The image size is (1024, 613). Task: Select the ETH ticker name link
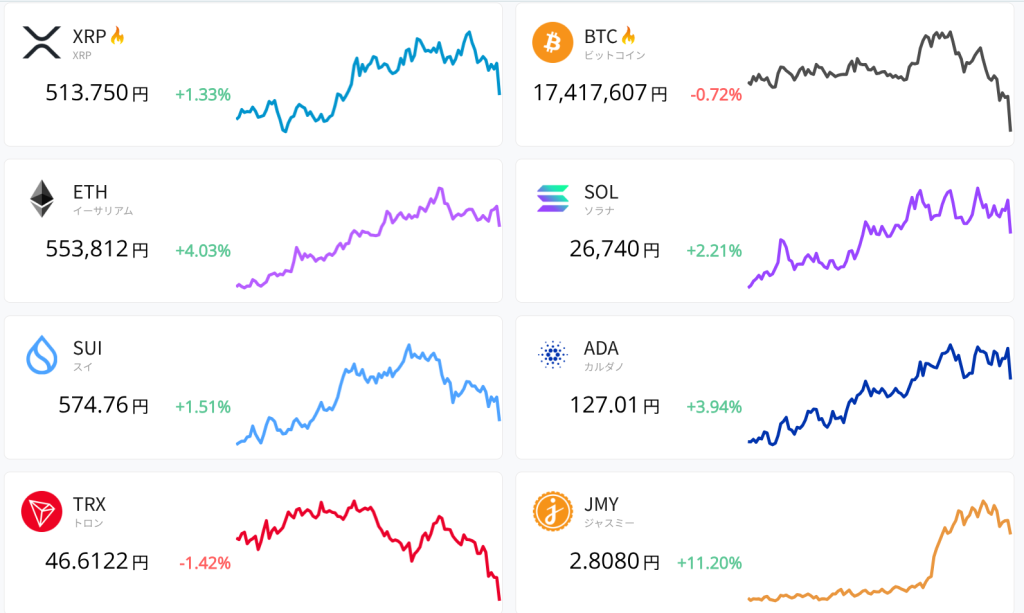tap(90, 192)
